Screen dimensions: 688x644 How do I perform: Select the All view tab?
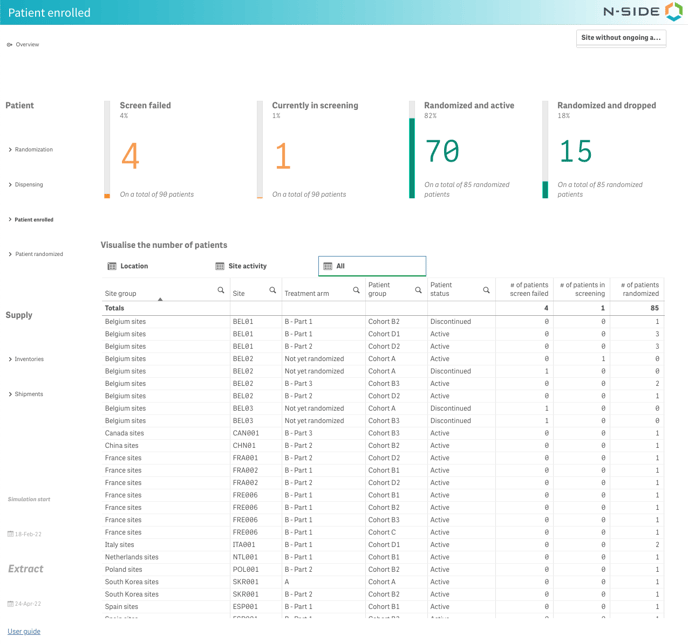pyautogui.click(x=372, y=266)
